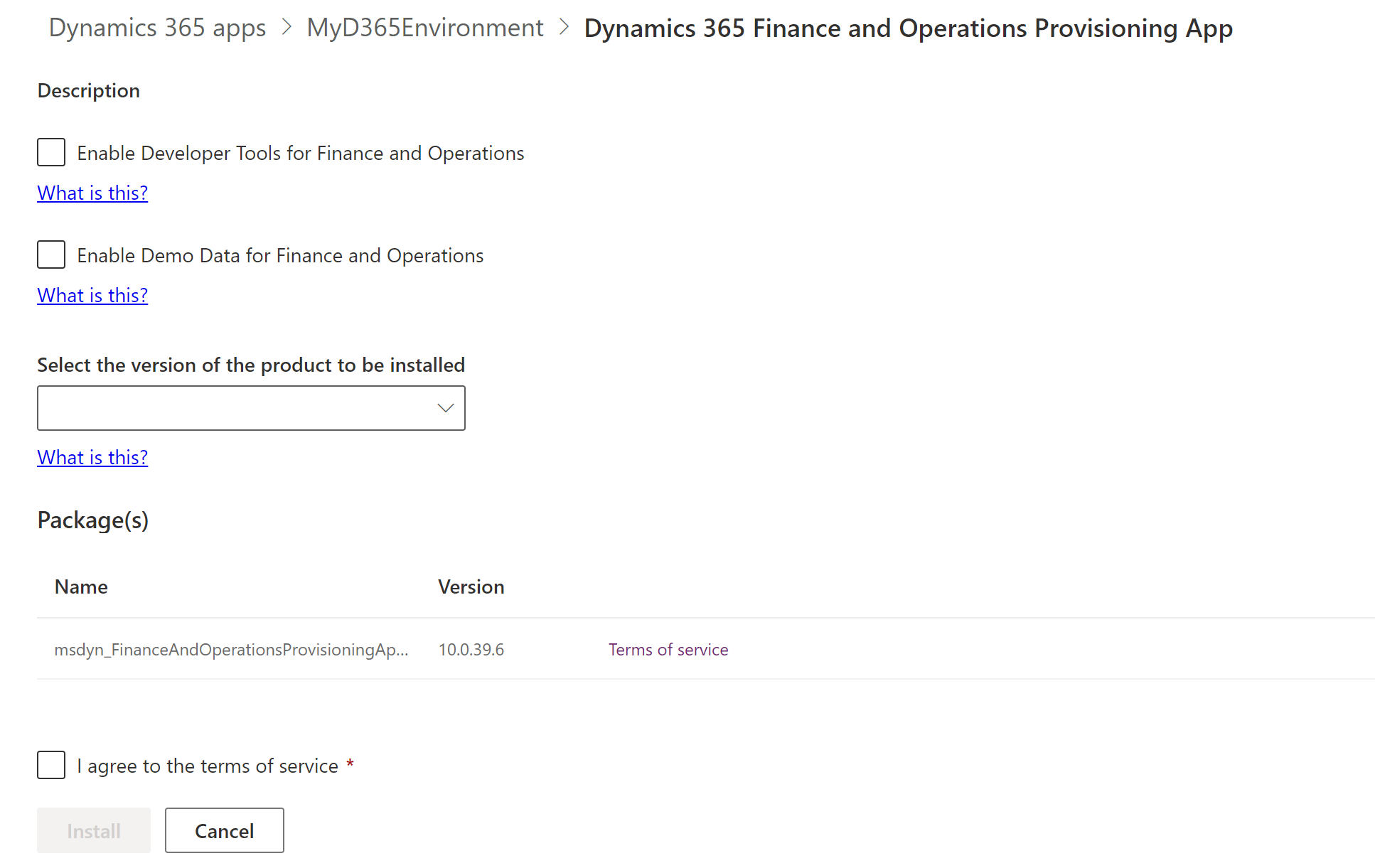
Task: Click inside the version selection field
Action: tap(213, 407)
